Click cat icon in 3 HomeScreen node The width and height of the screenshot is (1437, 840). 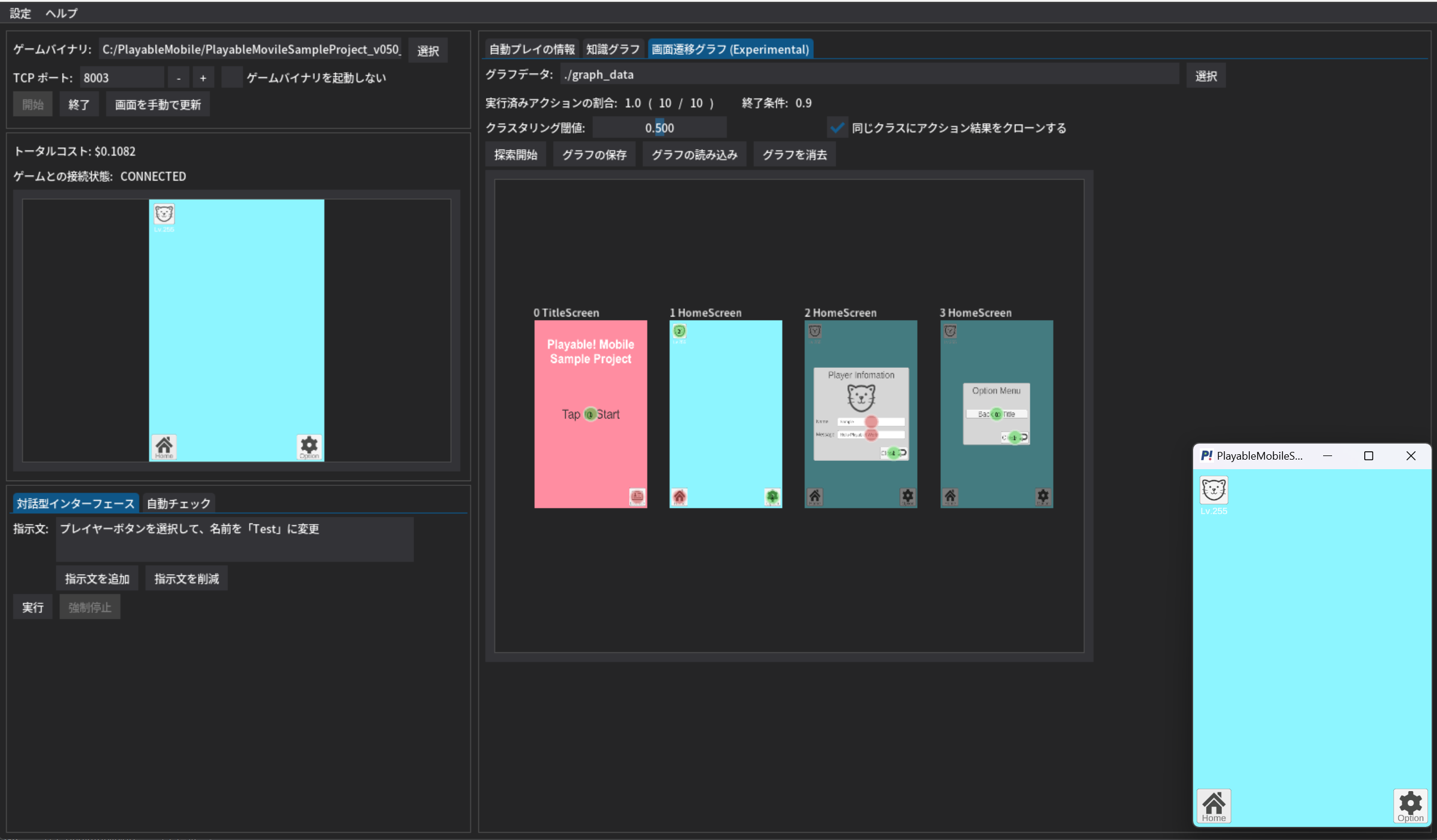click(x=950, y=331)
